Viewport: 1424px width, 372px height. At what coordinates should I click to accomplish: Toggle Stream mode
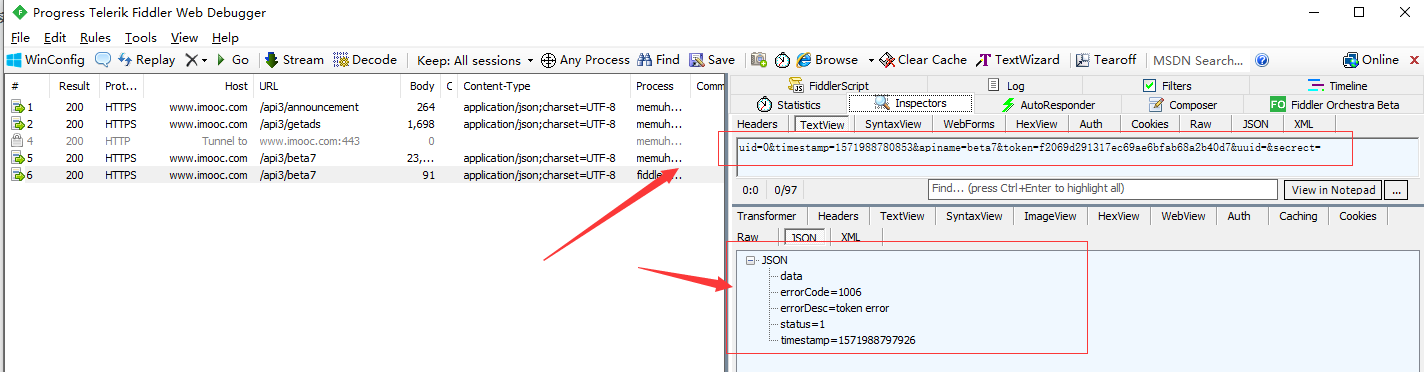coord(295,60)
